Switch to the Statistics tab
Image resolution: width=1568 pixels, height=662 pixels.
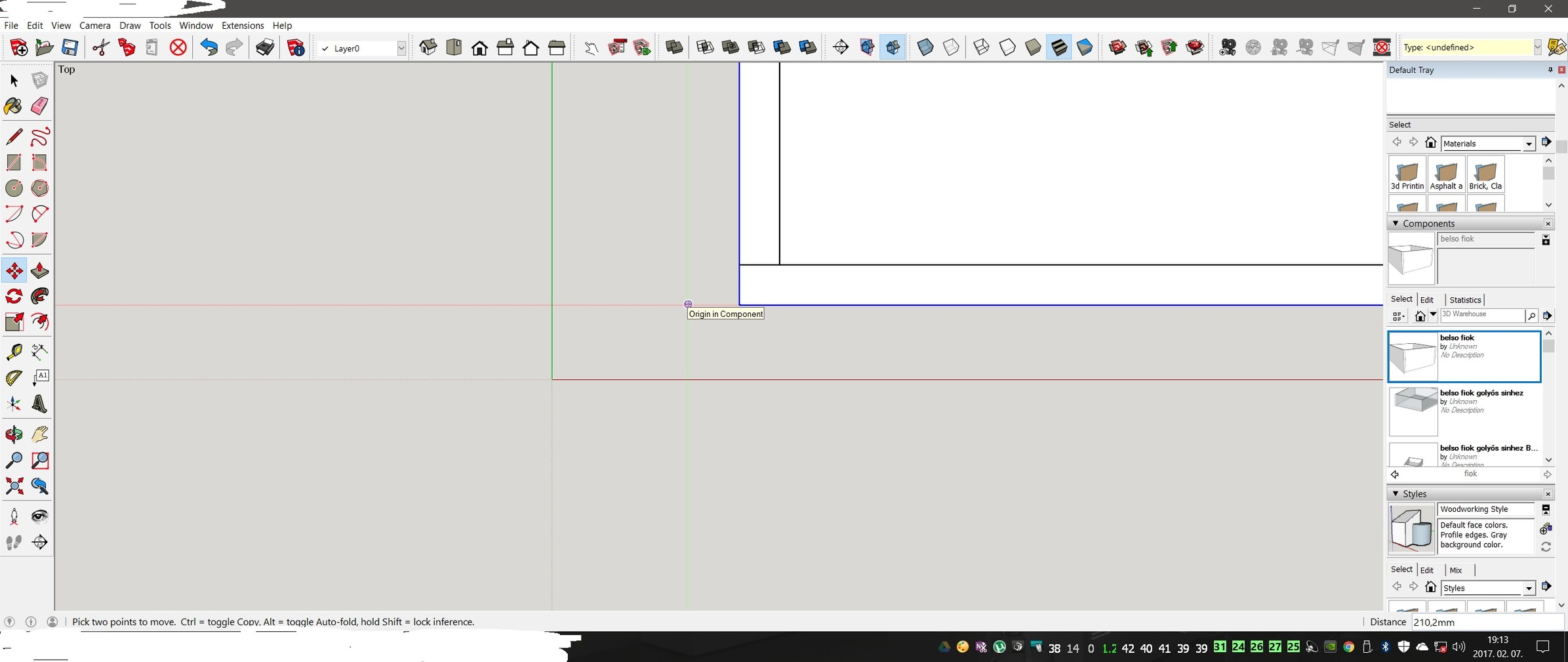coord(1465,300)
